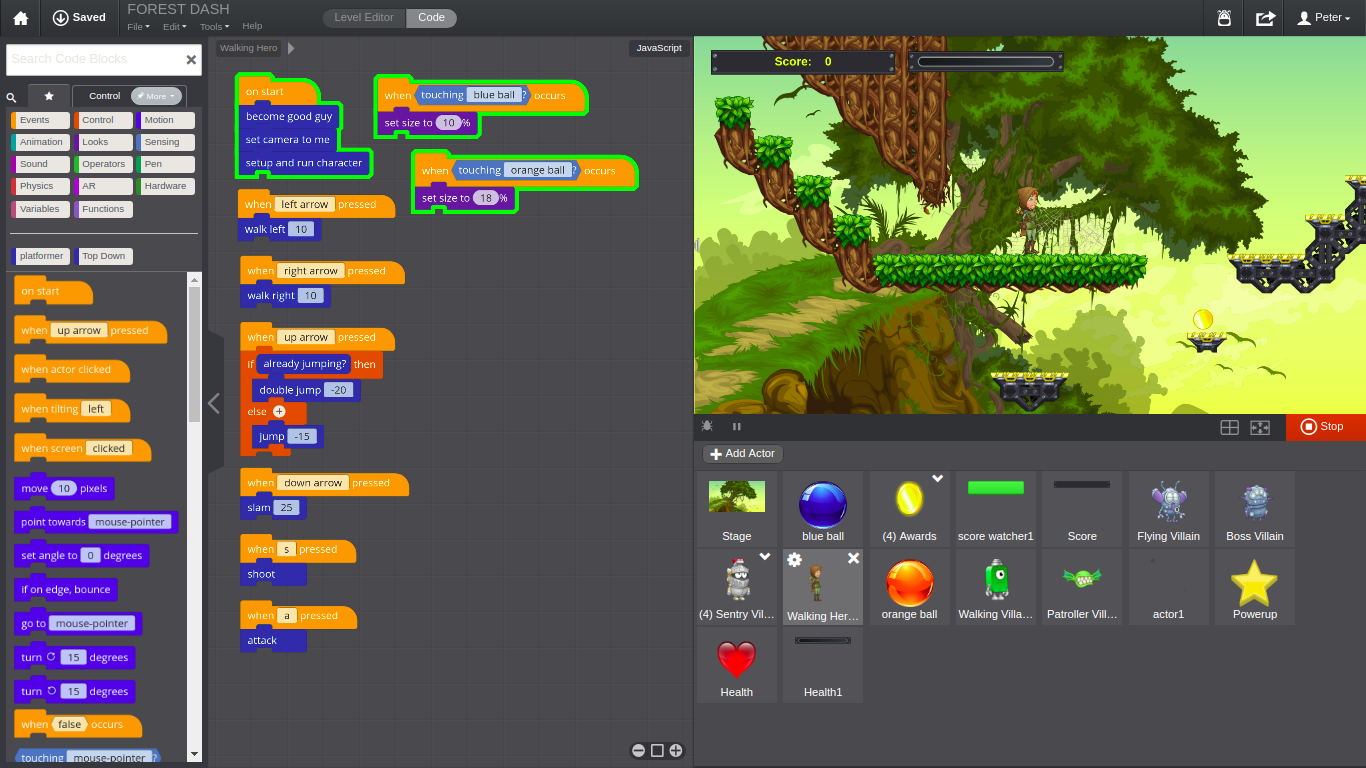The image size is (1366, 768).
Task: Expand the Peter user account menu
Action: [x=1323, y=18]
